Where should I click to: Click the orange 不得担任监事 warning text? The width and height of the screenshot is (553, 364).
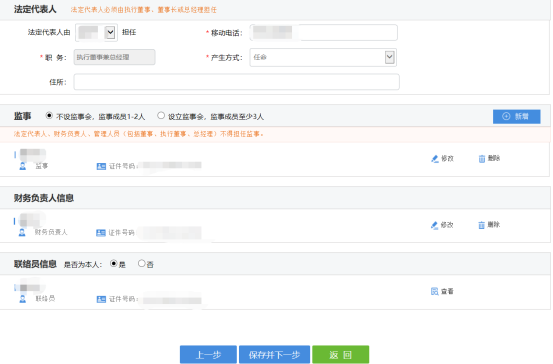(139, 134)
